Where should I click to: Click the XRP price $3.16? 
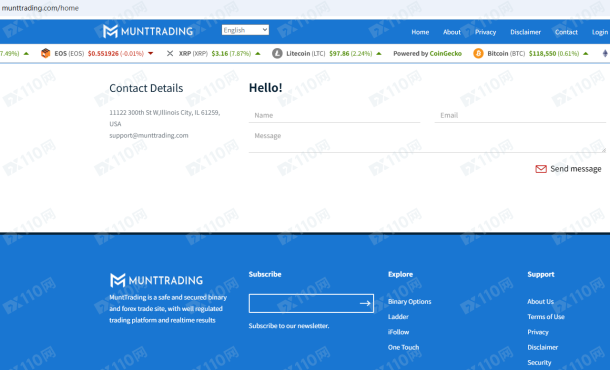tap(220, 53)
